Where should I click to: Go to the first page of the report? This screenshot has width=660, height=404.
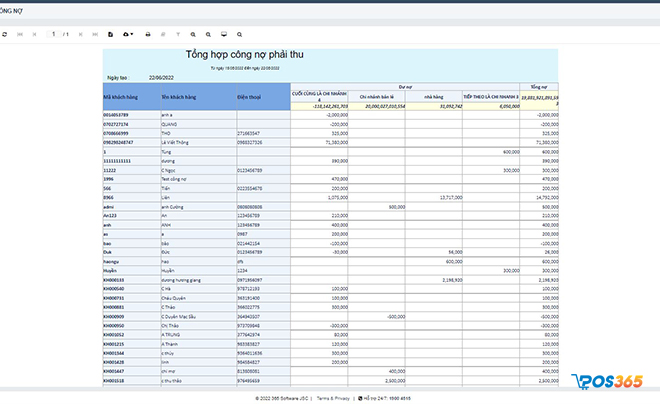(x=20, y=35)
